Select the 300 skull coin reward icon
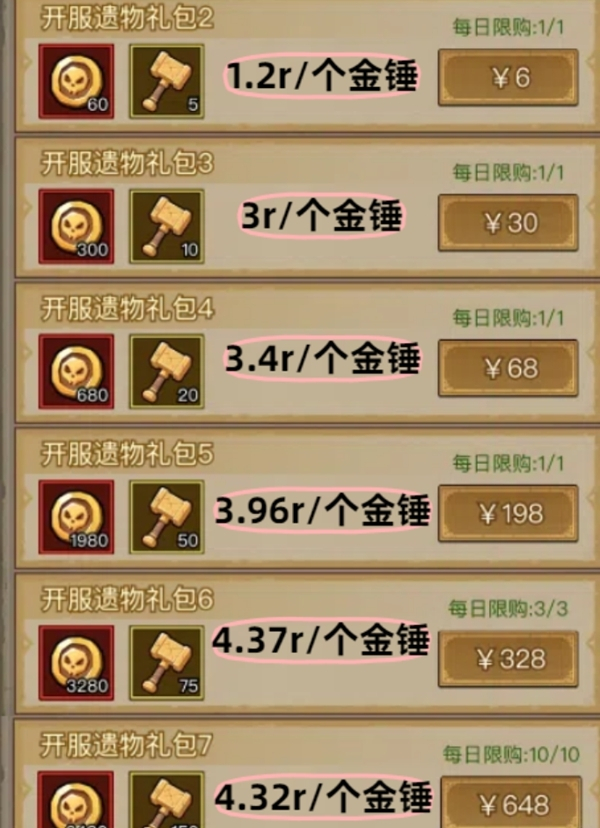 point(76,227)
